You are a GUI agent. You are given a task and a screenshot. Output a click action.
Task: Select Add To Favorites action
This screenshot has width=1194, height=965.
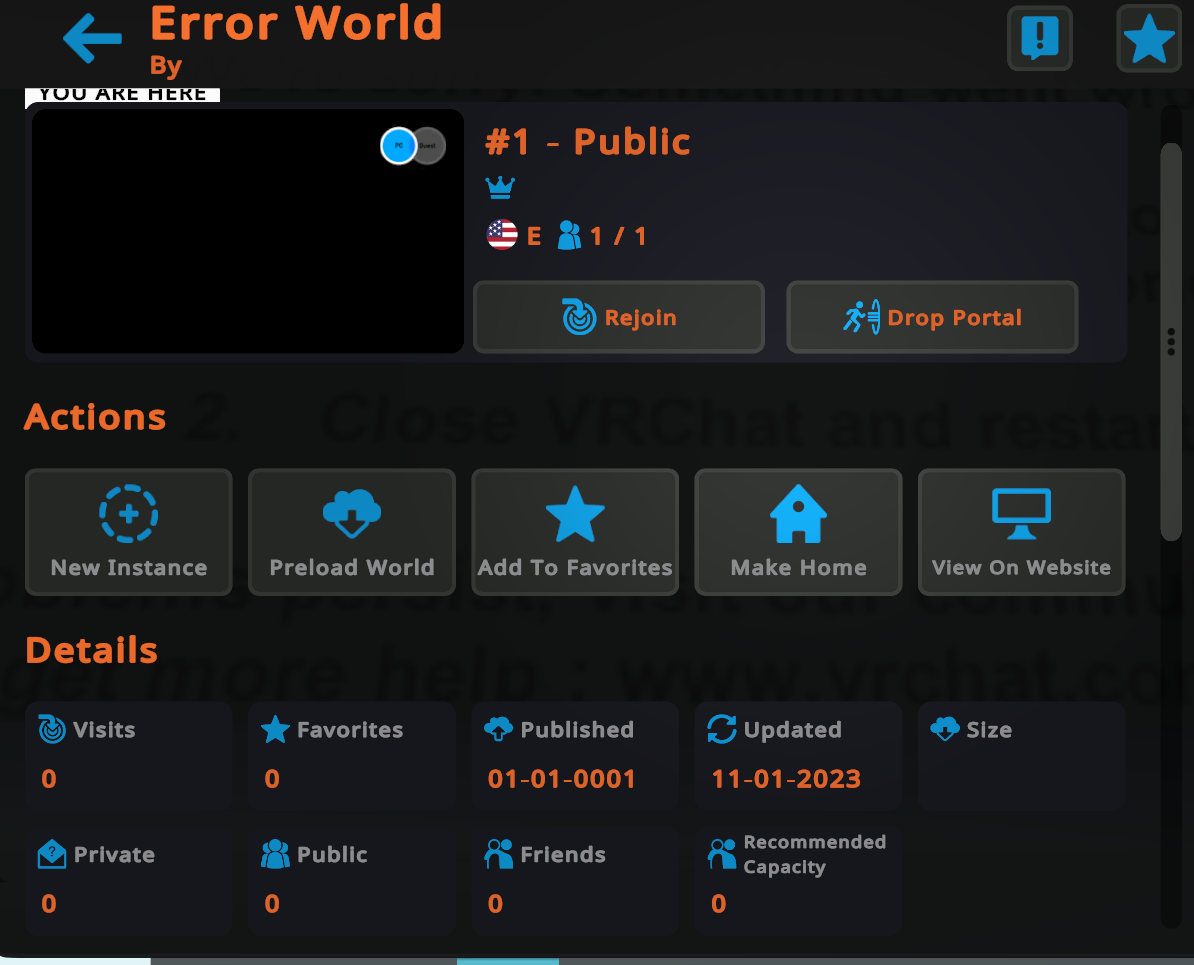(x=575, y=532)
